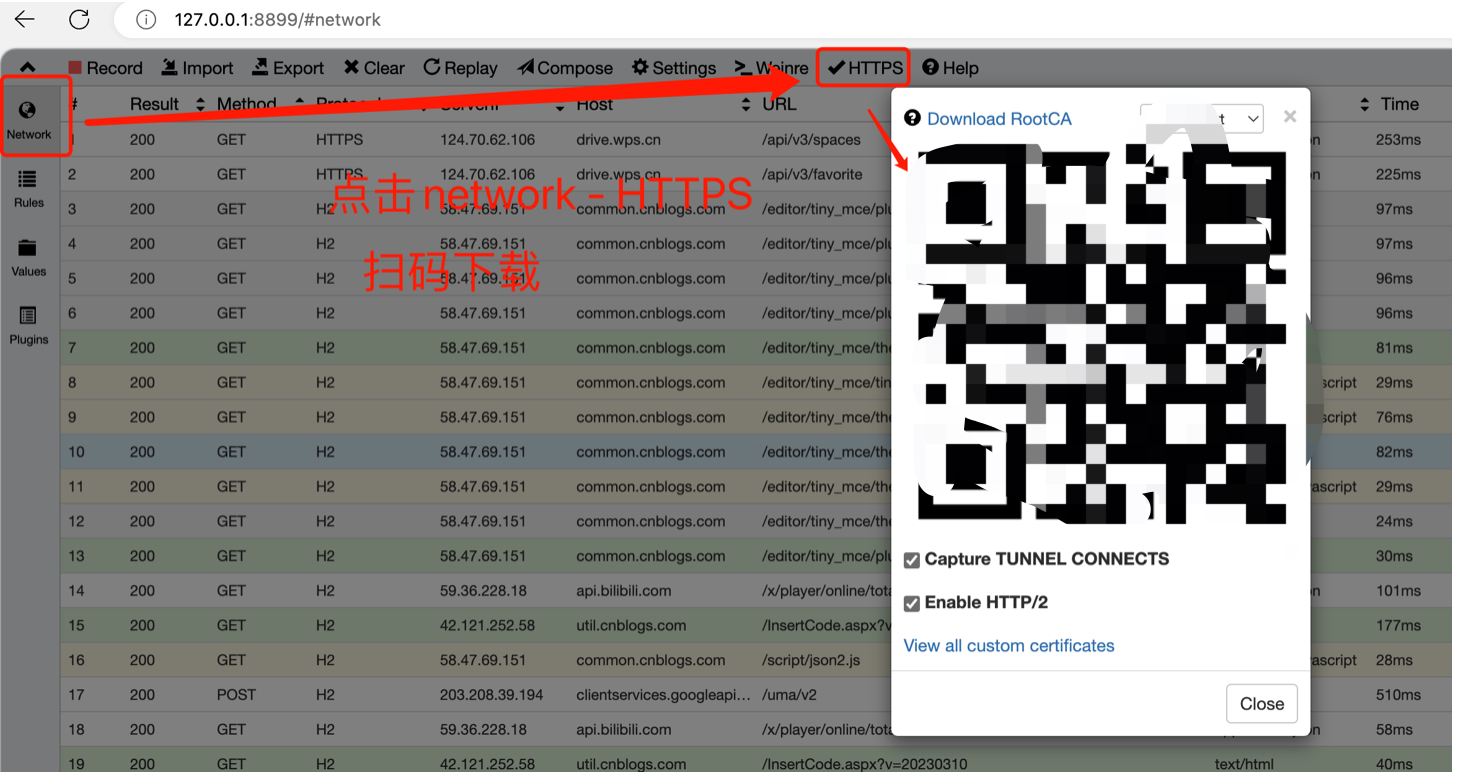Image resolution: width=1464 pixels, height=778 pixels.
Task: Click the site info icon in address bar
Action: [146, 19]
